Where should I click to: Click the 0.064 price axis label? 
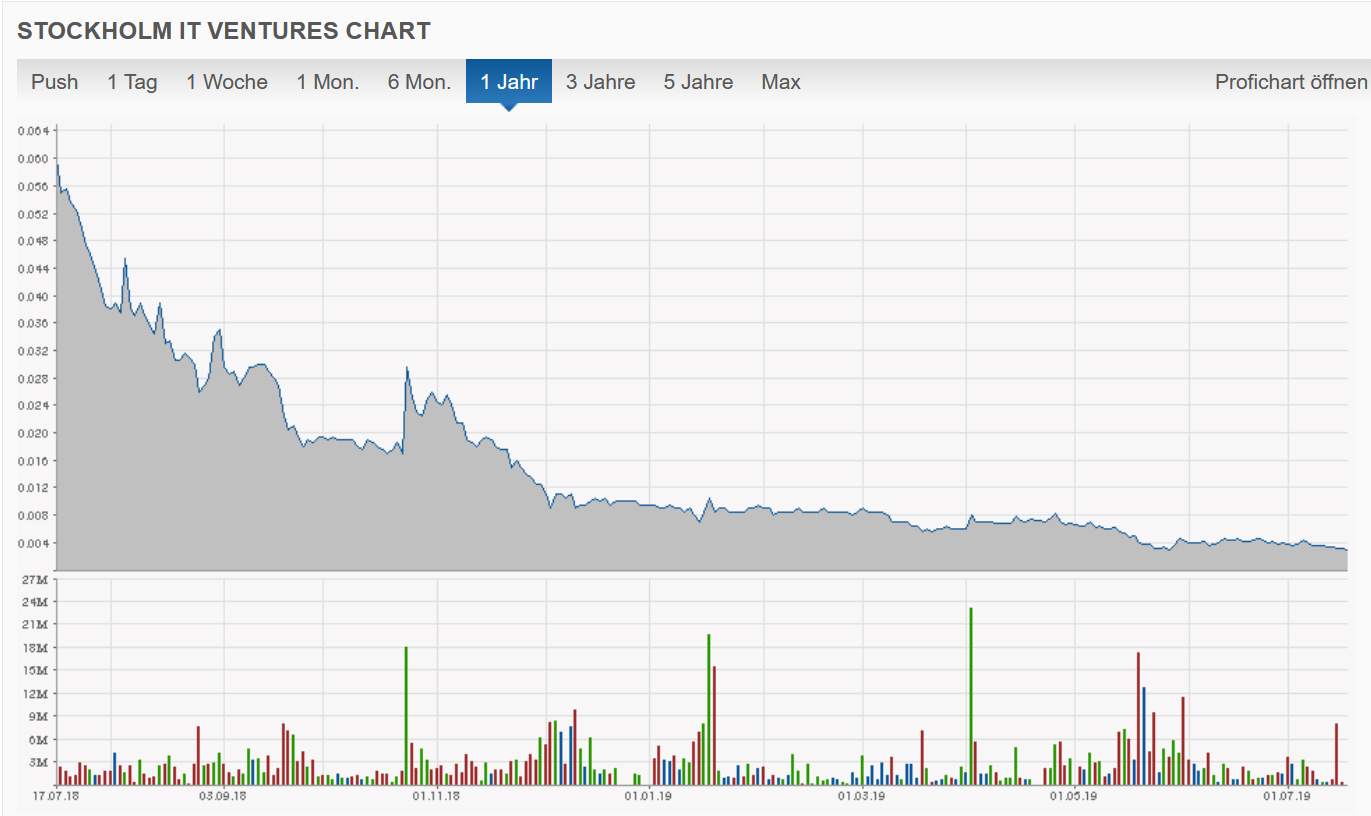[34, 131]
